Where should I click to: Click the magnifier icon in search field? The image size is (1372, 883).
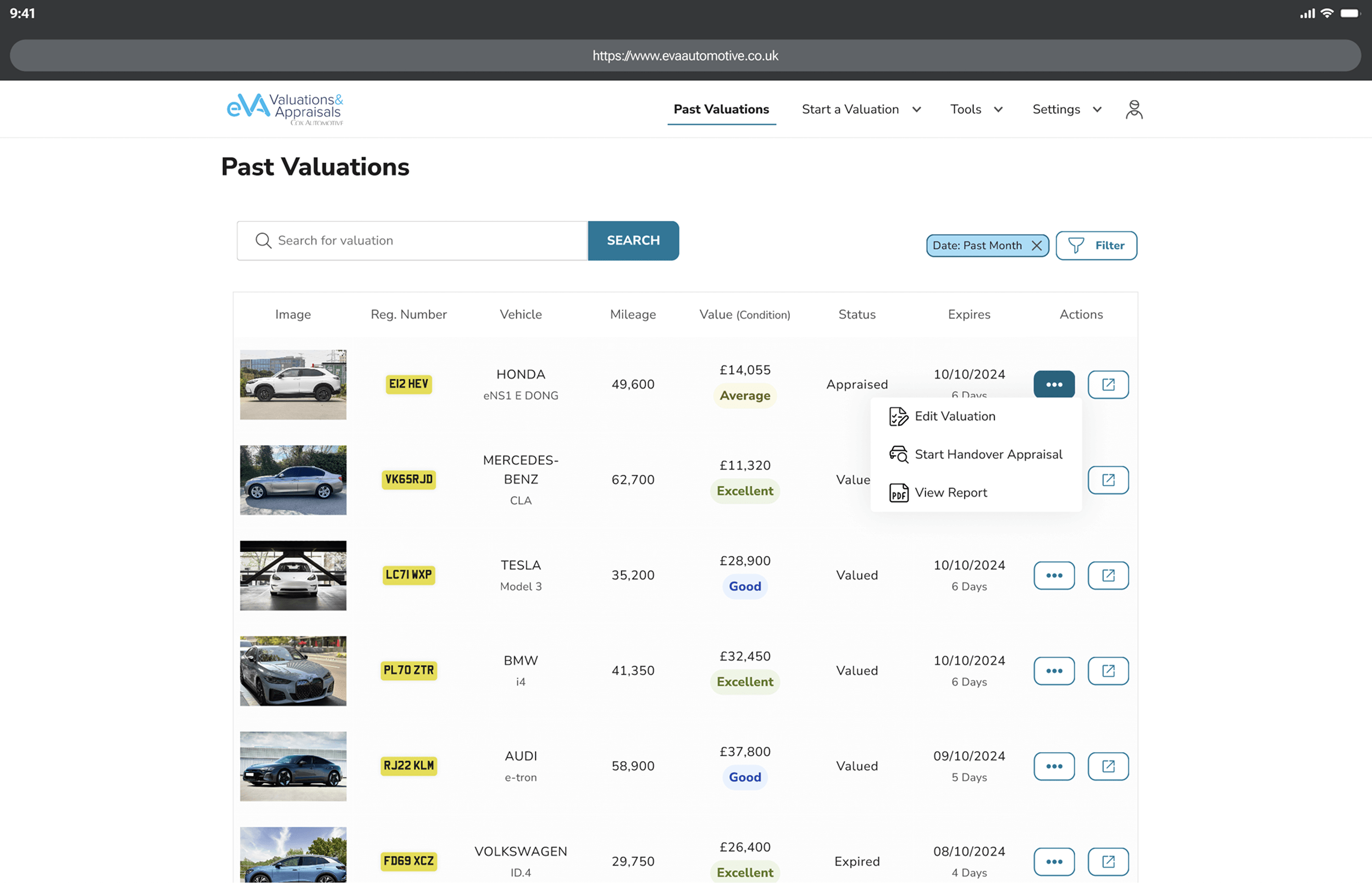(x=263, y=240)
